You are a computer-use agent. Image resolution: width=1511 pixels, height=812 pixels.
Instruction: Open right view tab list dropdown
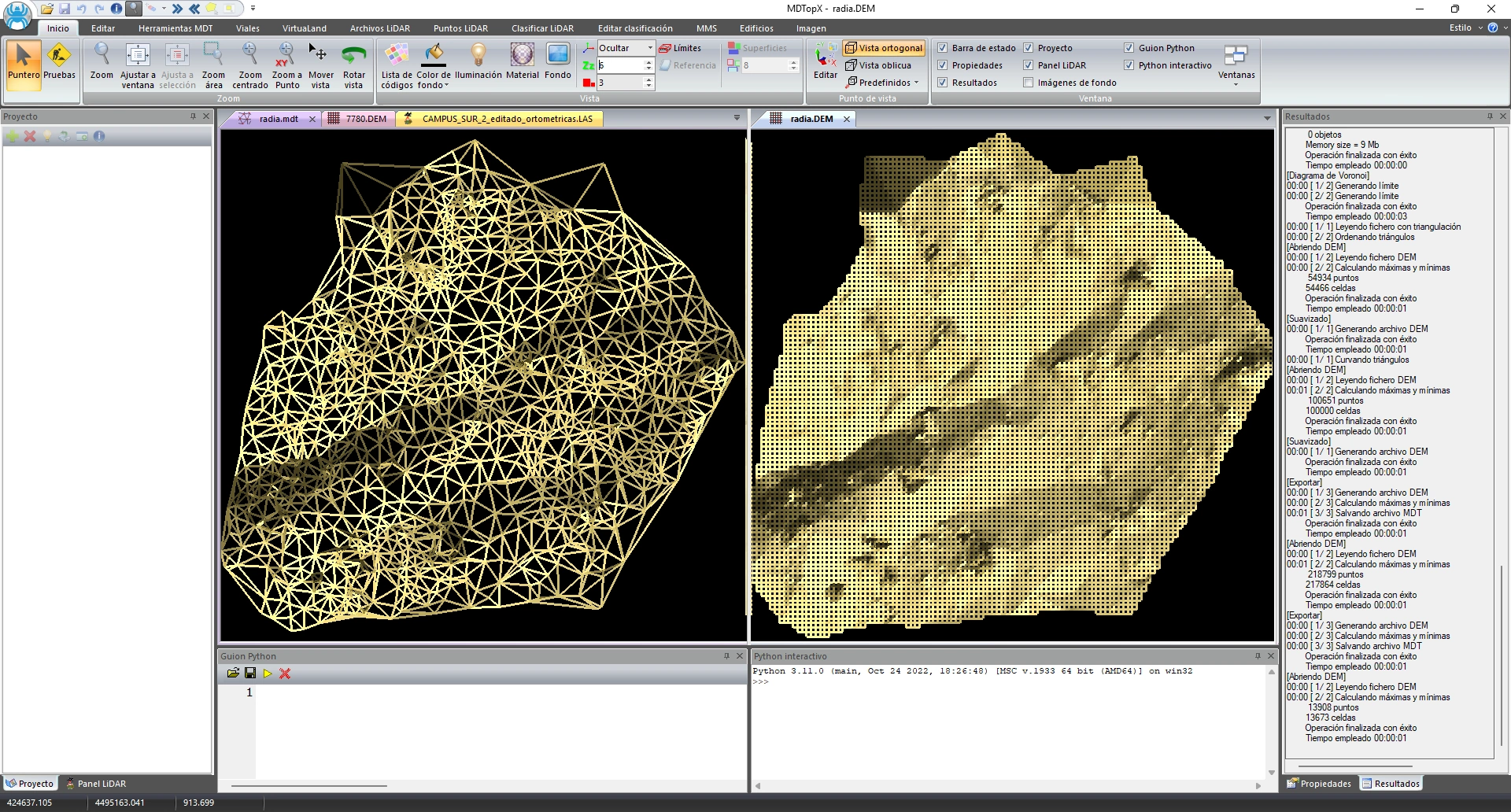pos(1267,118)
